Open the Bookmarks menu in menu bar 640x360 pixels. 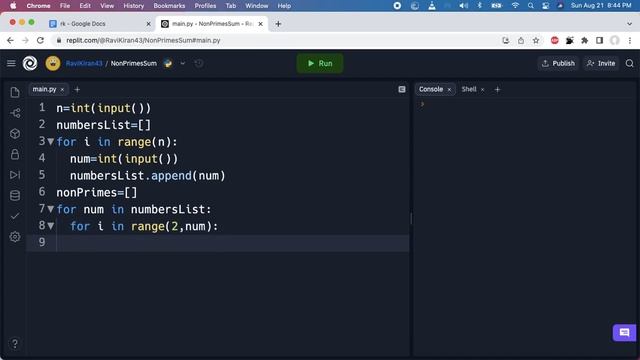tap(169, 6)
